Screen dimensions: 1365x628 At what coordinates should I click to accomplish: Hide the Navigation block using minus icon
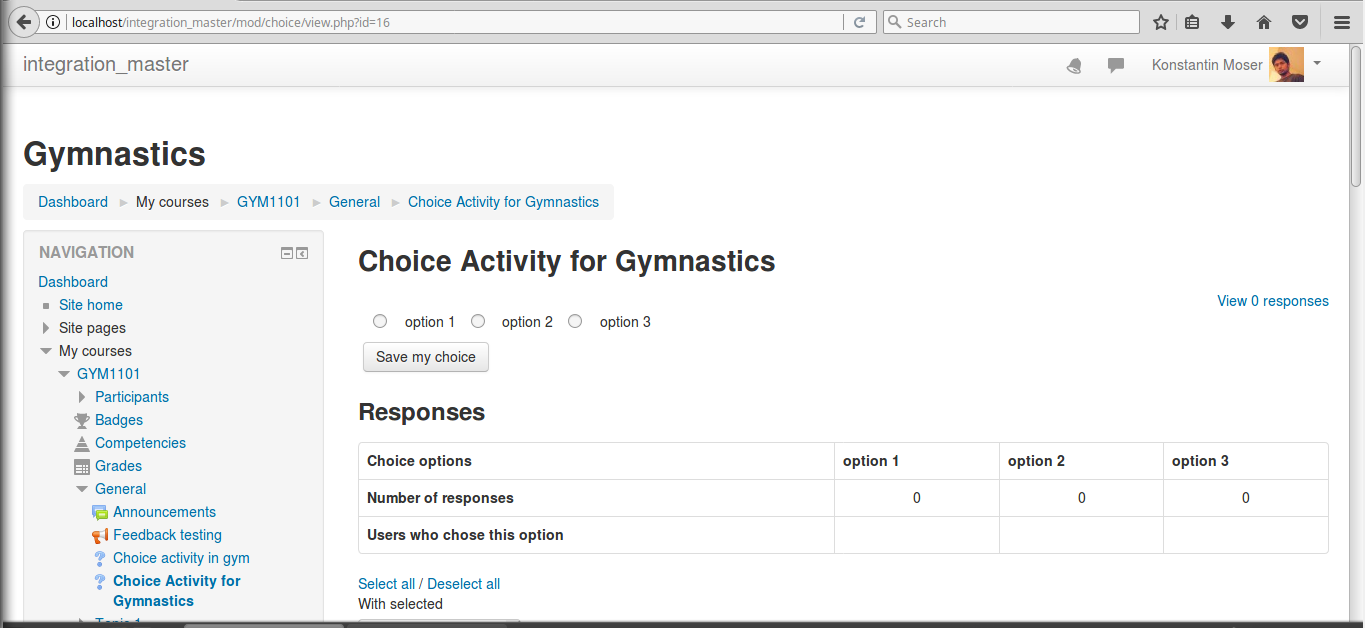pyautogui.click(x=287, y=253)
